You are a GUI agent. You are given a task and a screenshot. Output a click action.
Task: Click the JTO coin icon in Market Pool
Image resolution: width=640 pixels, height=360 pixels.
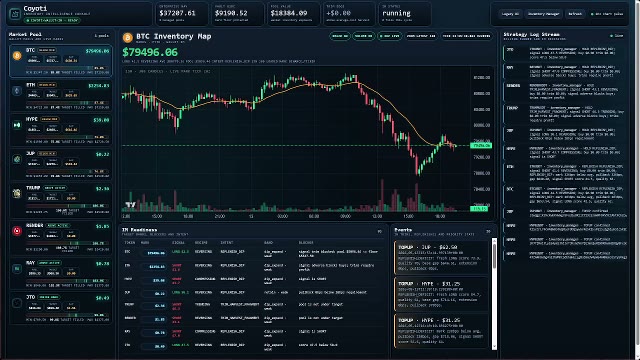(17, 303)
